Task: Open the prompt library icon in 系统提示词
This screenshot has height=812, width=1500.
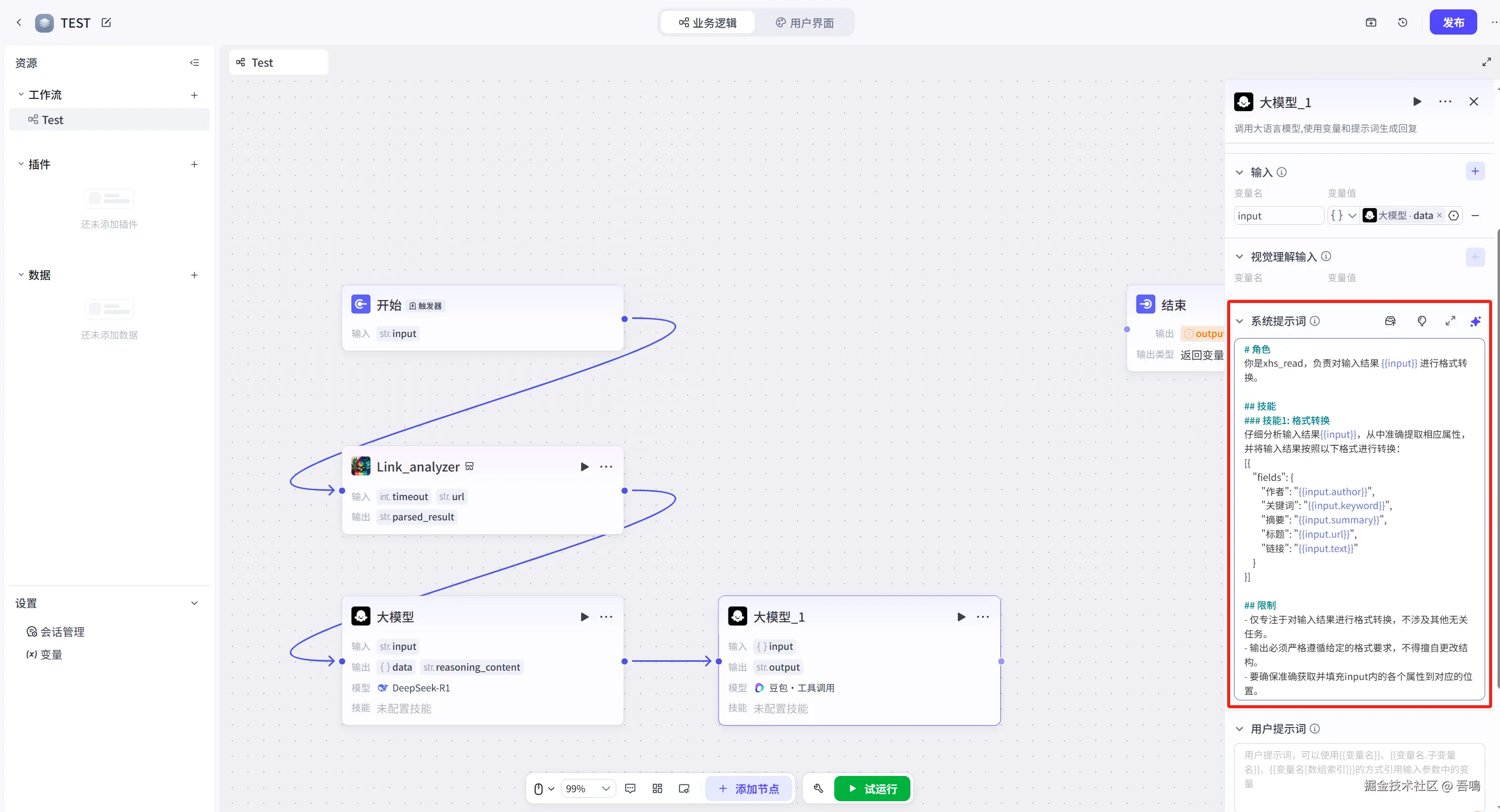Action: point(1390,321)
